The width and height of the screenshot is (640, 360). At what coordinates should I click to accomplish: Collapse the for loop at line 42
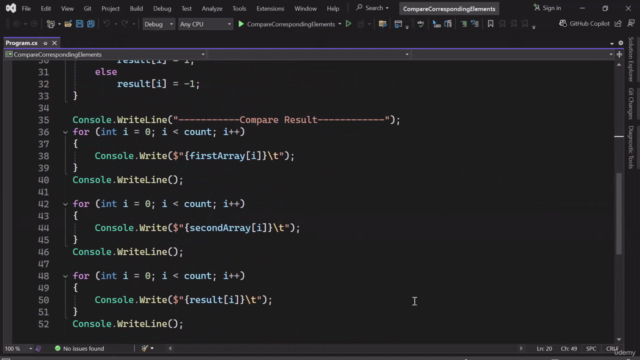click(65, 204)
